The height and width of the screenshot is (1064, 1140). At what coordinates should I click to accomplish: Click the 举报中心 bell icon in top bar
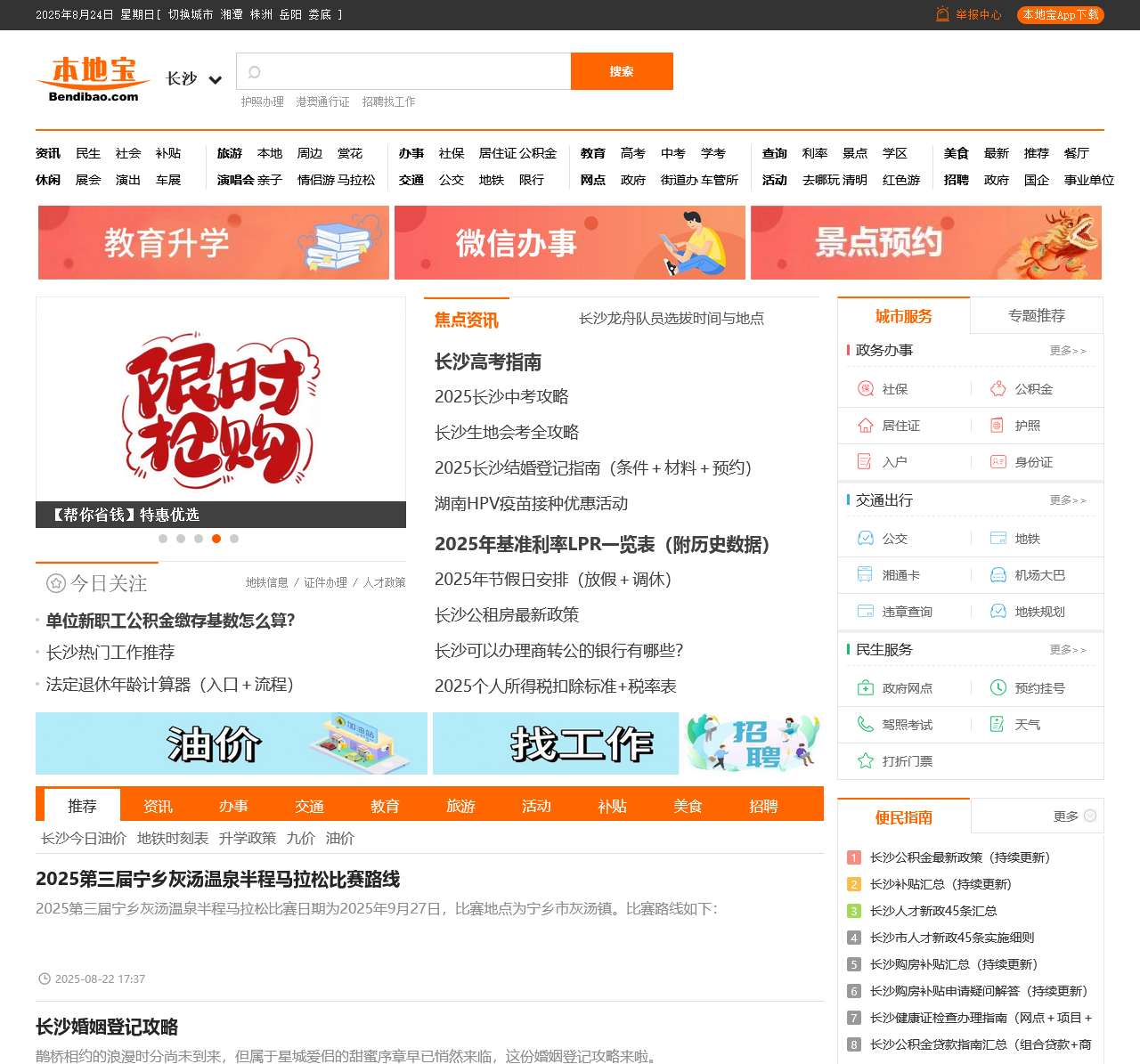click(942, 15)
